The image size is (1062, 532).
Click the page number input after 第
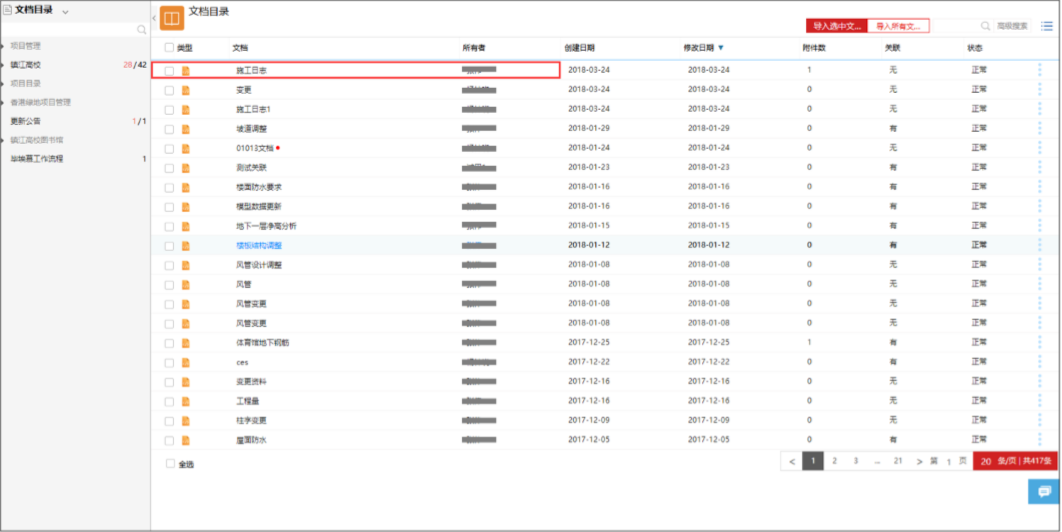(948, 462)
